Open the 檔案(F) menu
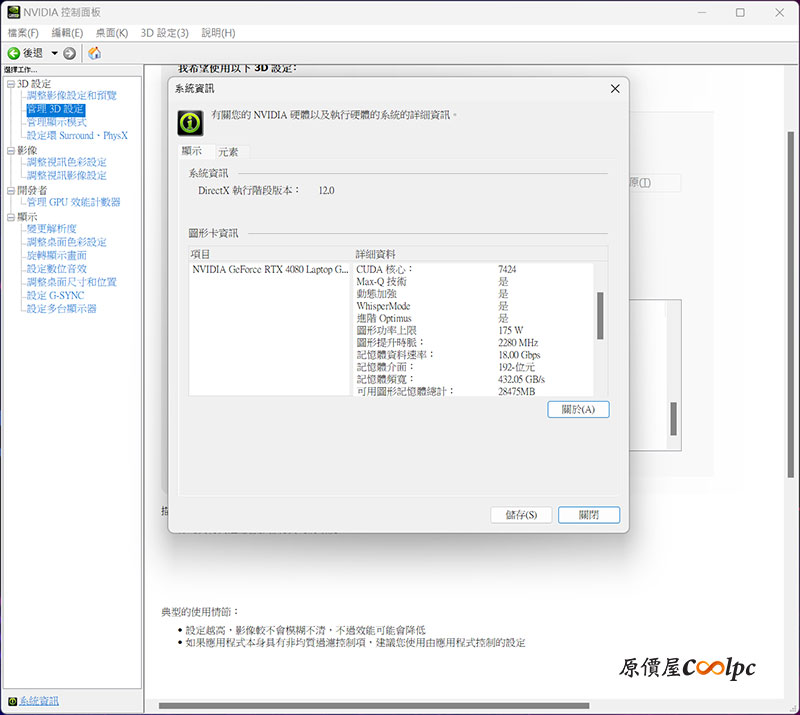This screenshot has width=800, height=715. (23, 33)
